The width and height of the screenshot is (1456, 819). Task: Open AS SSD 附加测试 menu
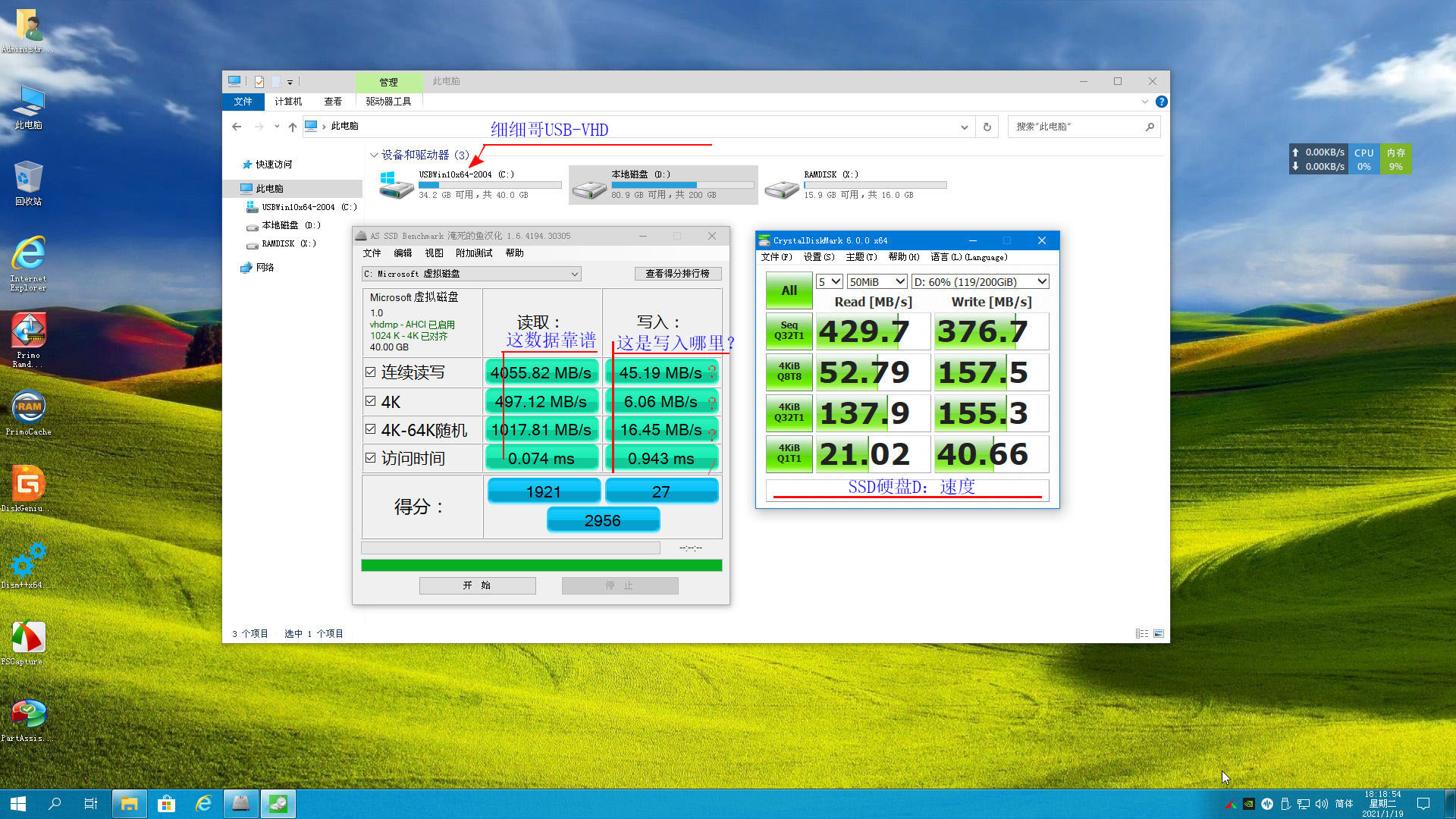[474, 253]
